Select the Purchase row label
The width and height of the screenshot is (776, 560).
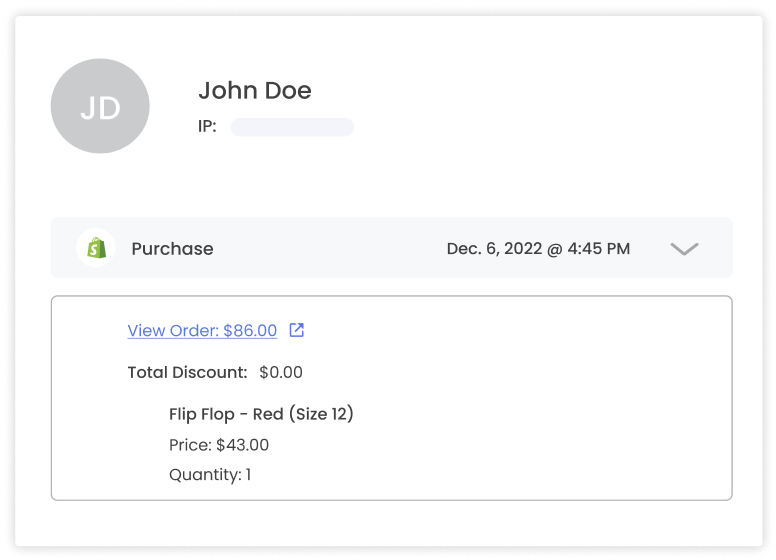tap(172, 249)
